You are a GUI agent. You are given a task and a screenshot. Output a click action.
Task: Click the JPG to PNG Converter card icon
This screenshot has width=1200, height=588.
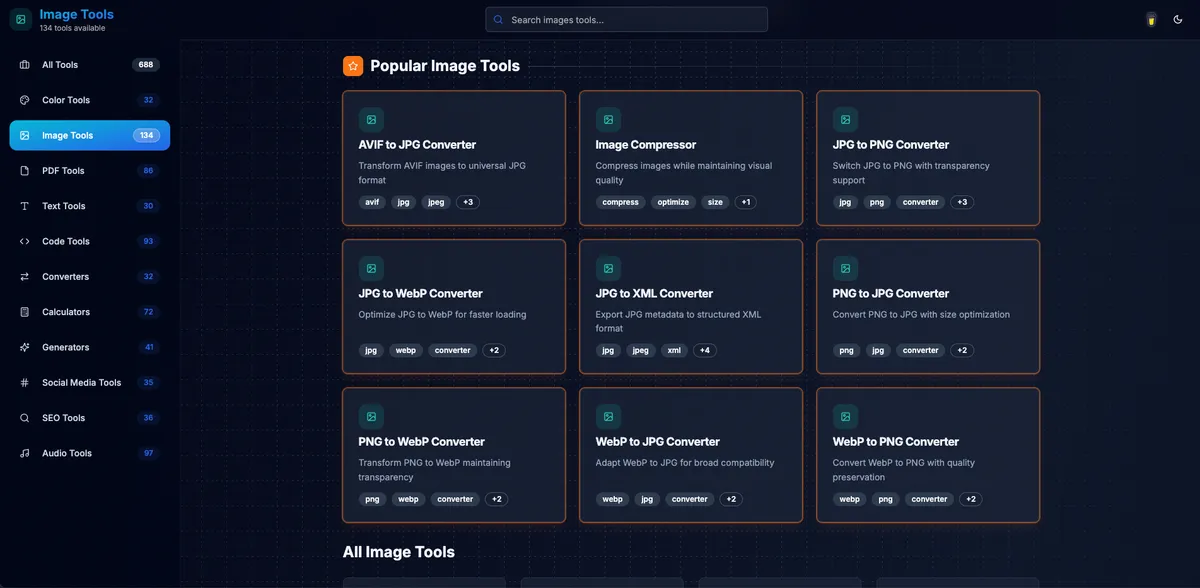click(x=845, y=120)
